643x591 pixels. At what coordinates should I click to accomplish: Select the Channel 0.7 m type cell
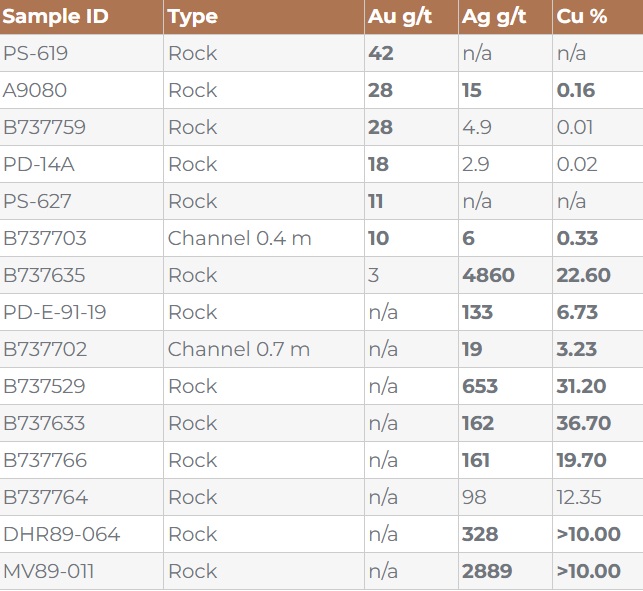pyautogui.click(x=239, y=350)
